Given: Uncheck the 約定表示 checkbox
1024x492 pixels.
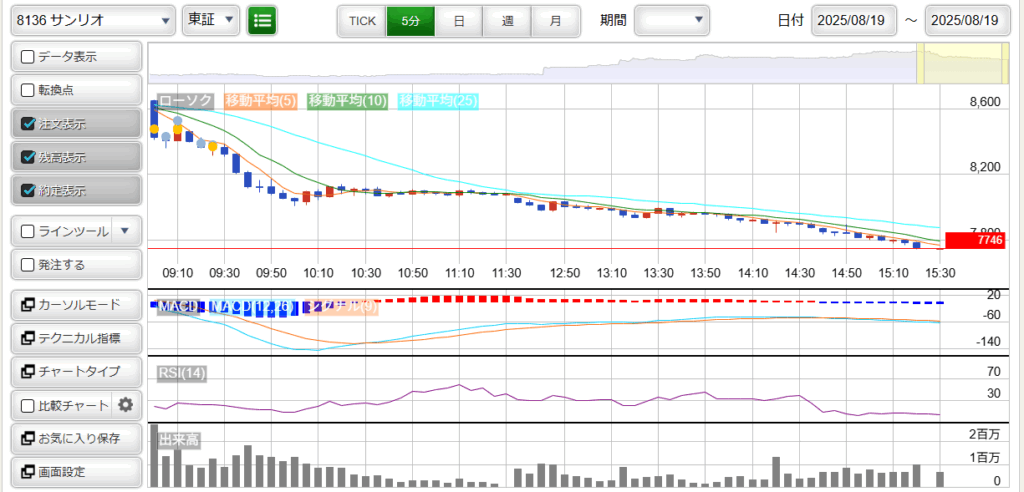Looking at the screenshot, I should pyautogui.click(x=28, y=191).
